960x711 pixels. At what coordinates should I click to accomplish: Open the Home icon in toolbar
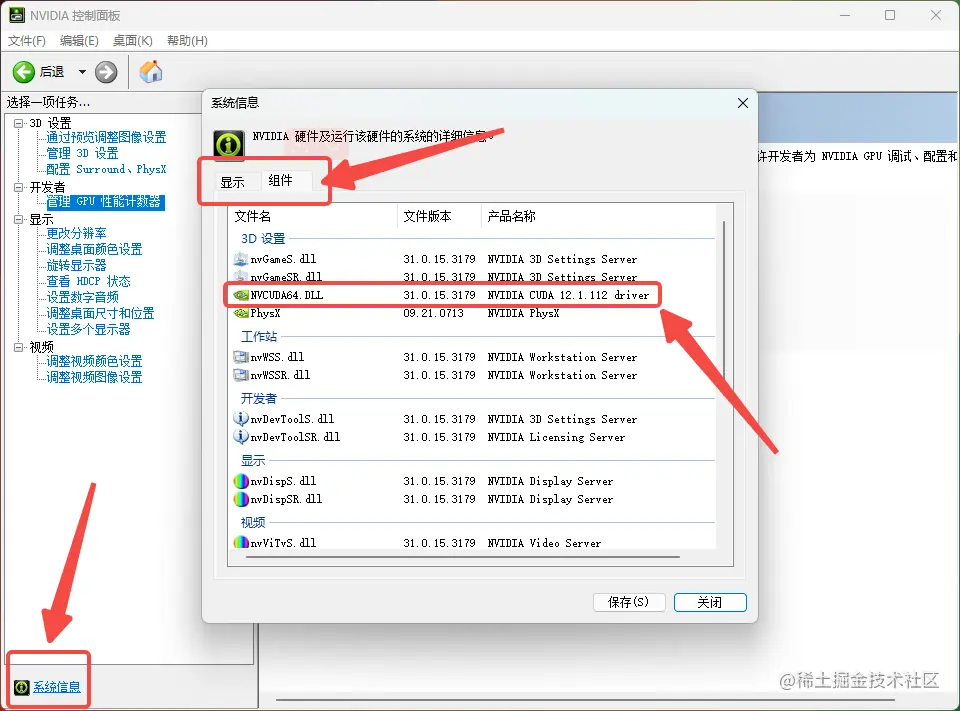(151, 72)
